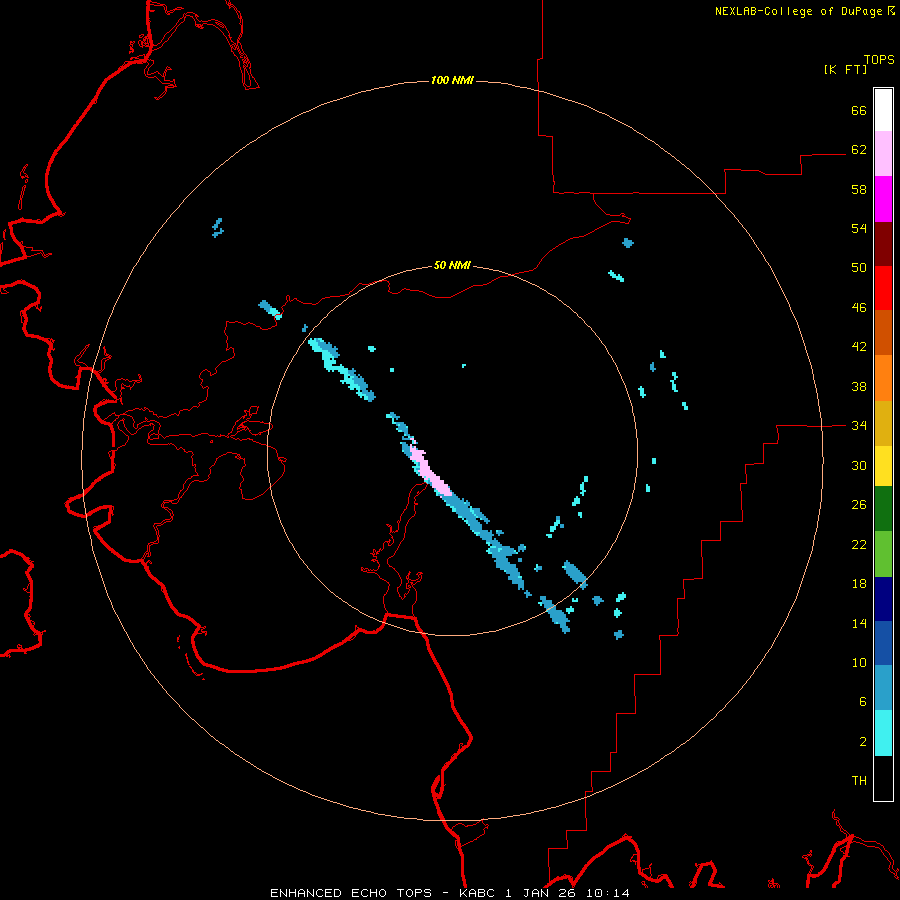900x900 pixels.
Task: Click the 22 value on the legend
Action: click(x=859, y=545)
